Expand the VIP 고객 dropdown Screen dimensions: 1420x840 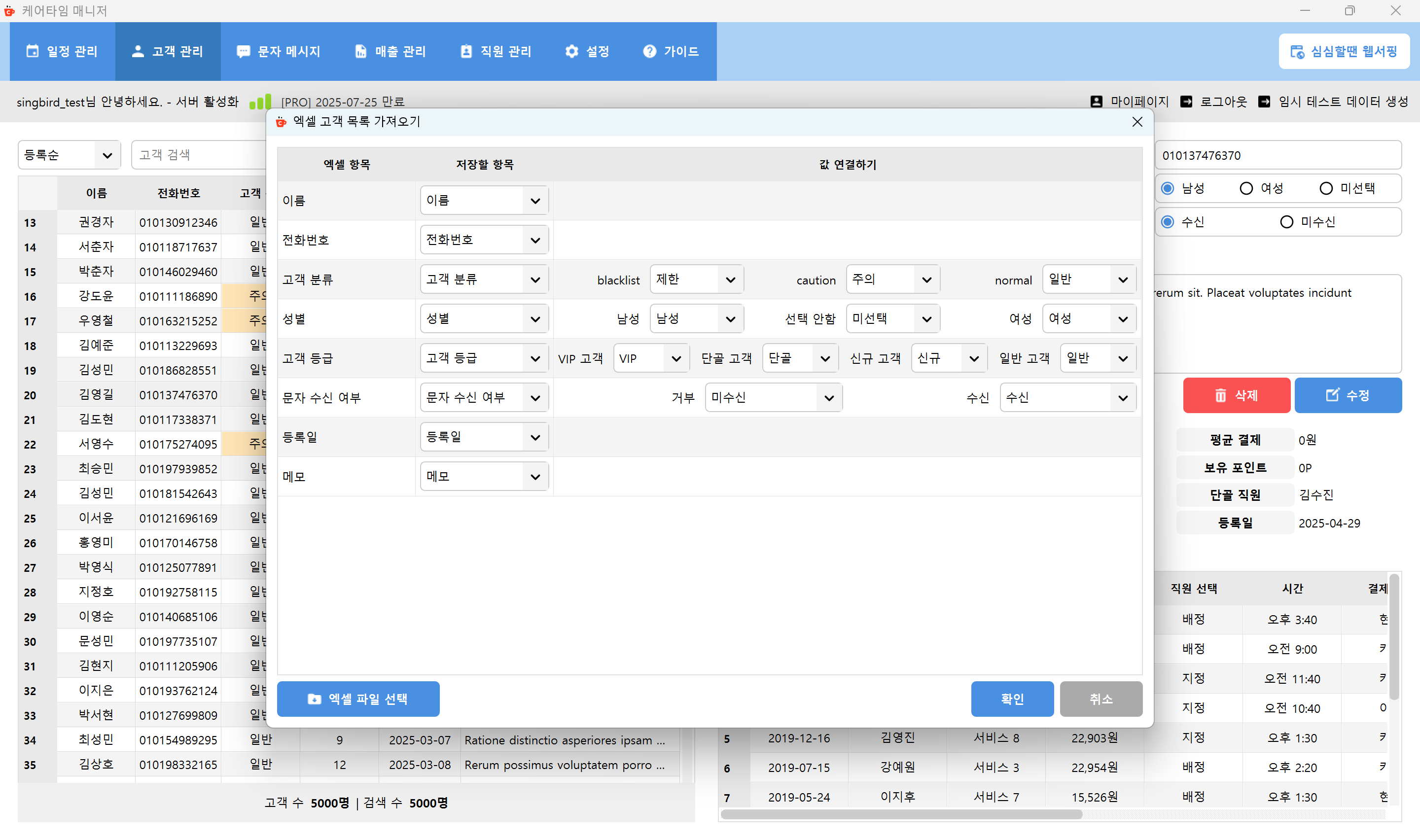click(650, 358)
